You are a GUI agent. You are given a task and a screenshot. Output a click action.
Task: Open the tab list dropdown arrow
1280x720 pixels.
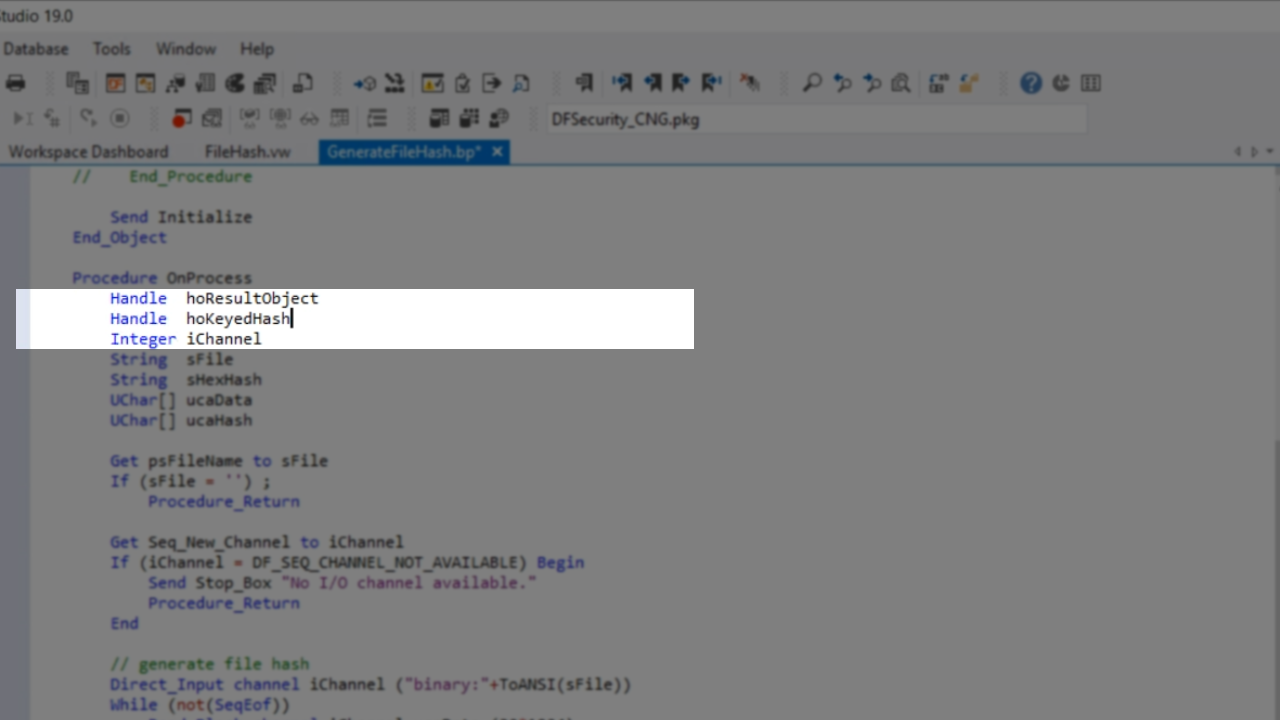[x=1270, y=152]
